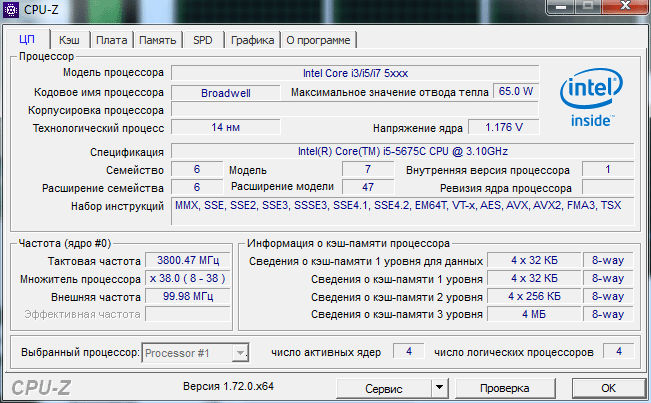Viewport: 651px width, 403px height.
Task: Select the i5-5675C CPU @ 3.10GHz specification
Action: tap(403, 151)
